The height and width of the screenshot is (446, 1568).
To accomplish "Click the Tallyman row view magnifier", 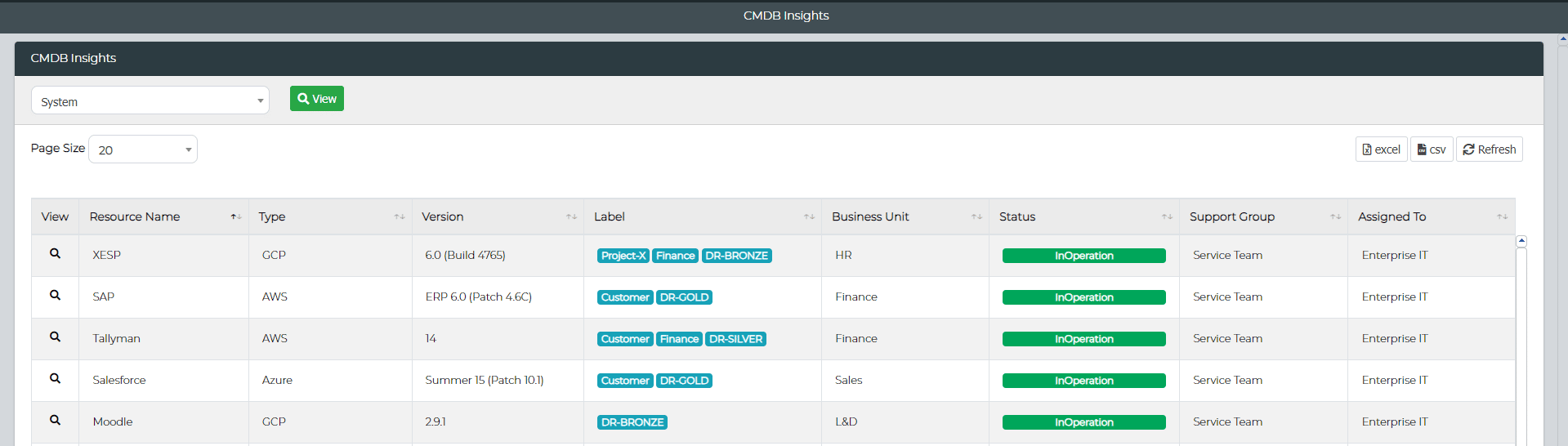I will coord(55,337).
